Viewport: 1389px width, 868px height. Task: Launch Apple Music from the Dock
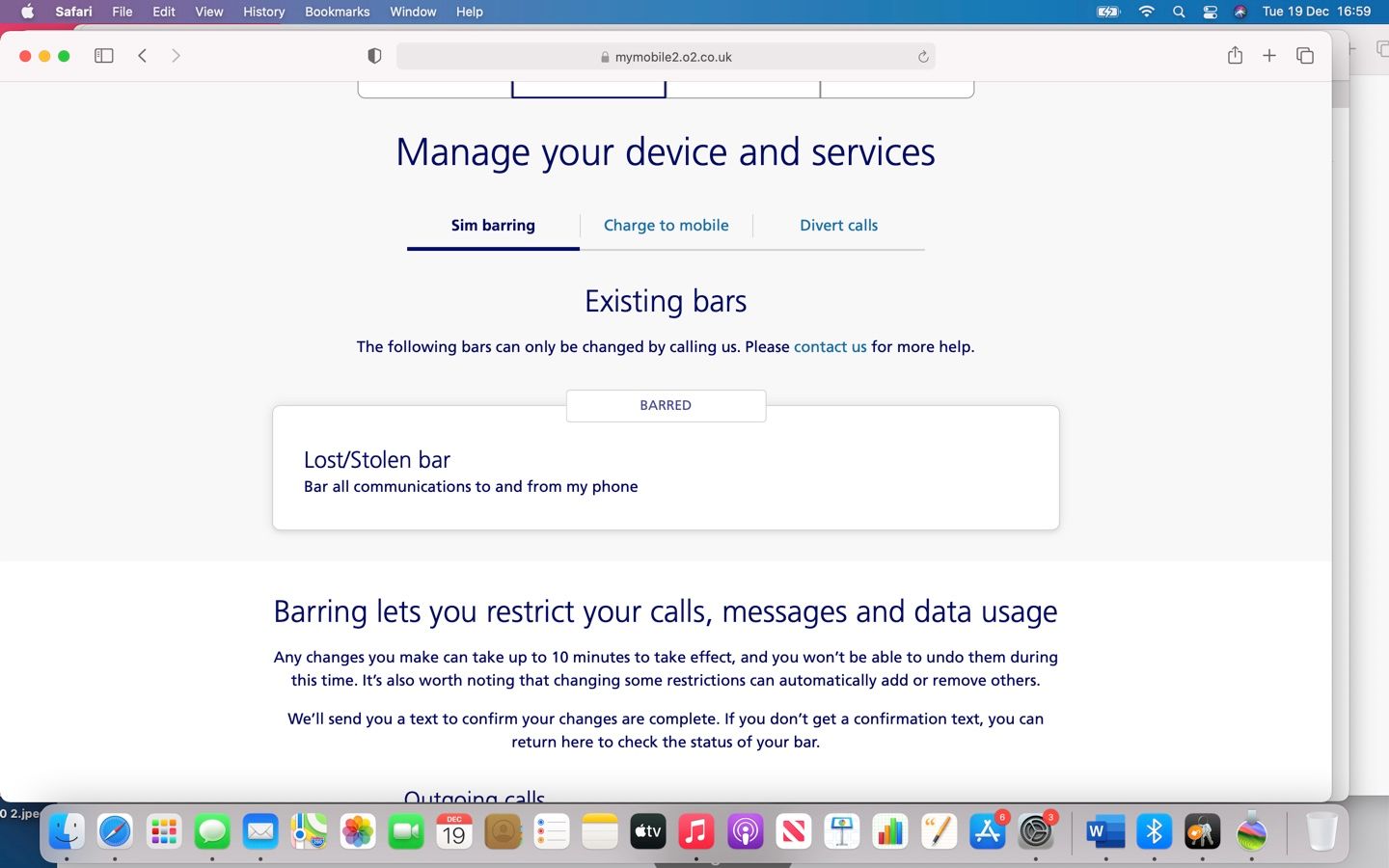[x=696, y=830]
